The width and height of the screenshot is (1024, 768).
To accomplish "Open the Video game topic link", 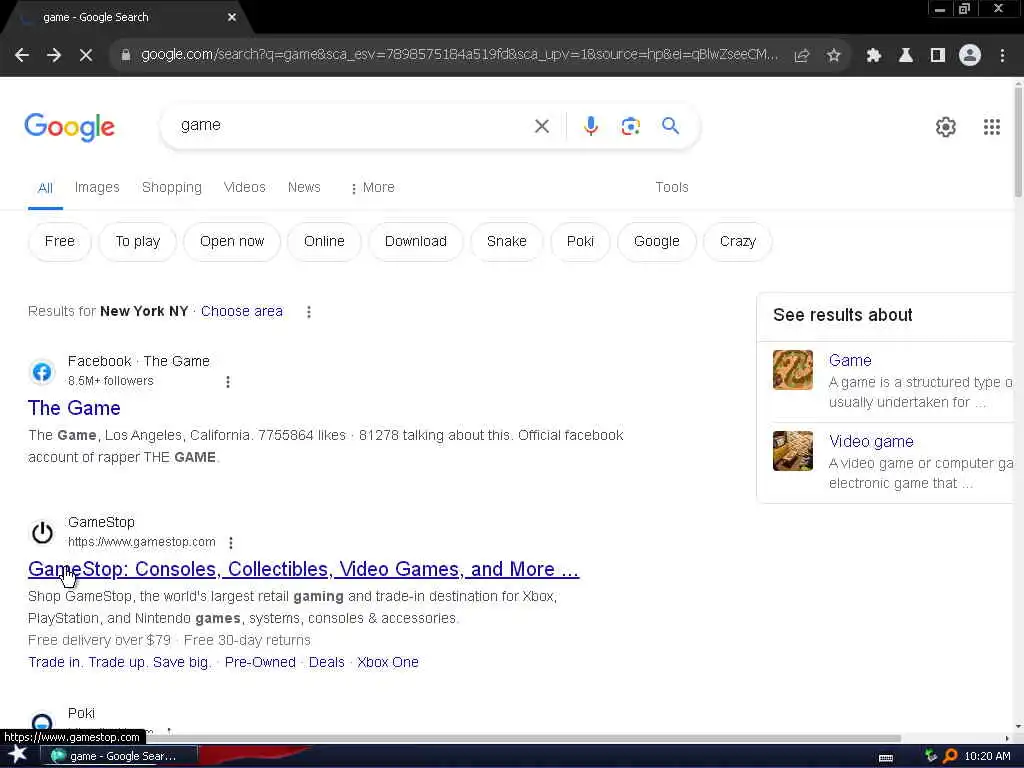I will 871,441.
